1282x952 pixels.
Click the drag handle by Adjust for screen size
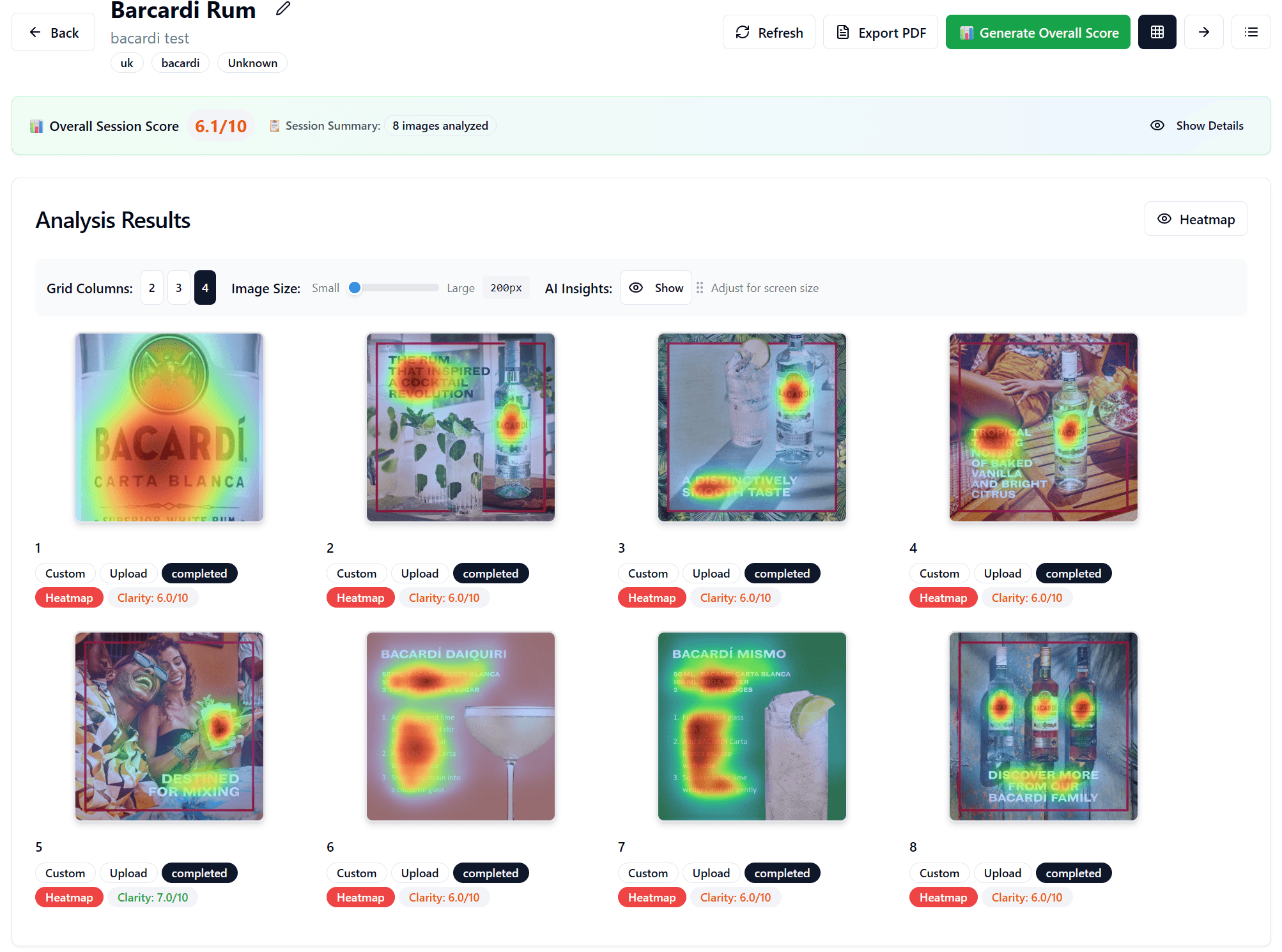(700, 288)
